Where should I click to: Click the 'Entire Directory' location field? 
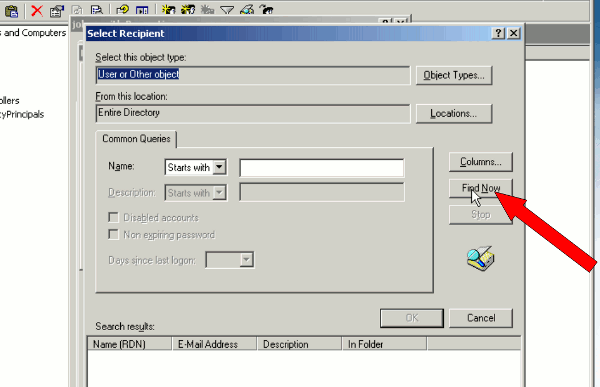pyautogui.click(x=253, y=113)
